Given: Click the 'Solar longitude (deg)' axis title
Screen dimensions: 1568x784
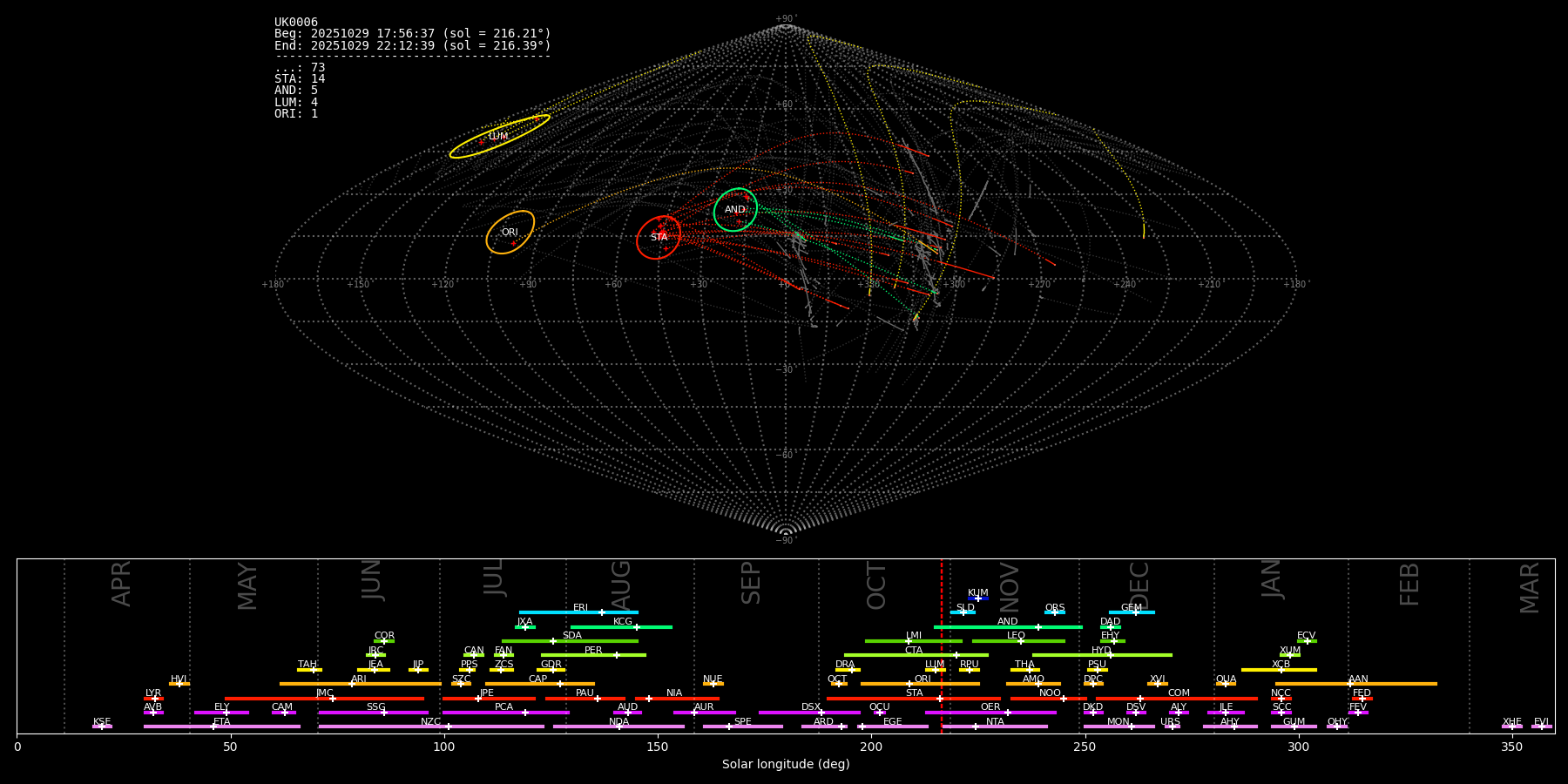Looking at the screenshot, I should pos(786,765).
